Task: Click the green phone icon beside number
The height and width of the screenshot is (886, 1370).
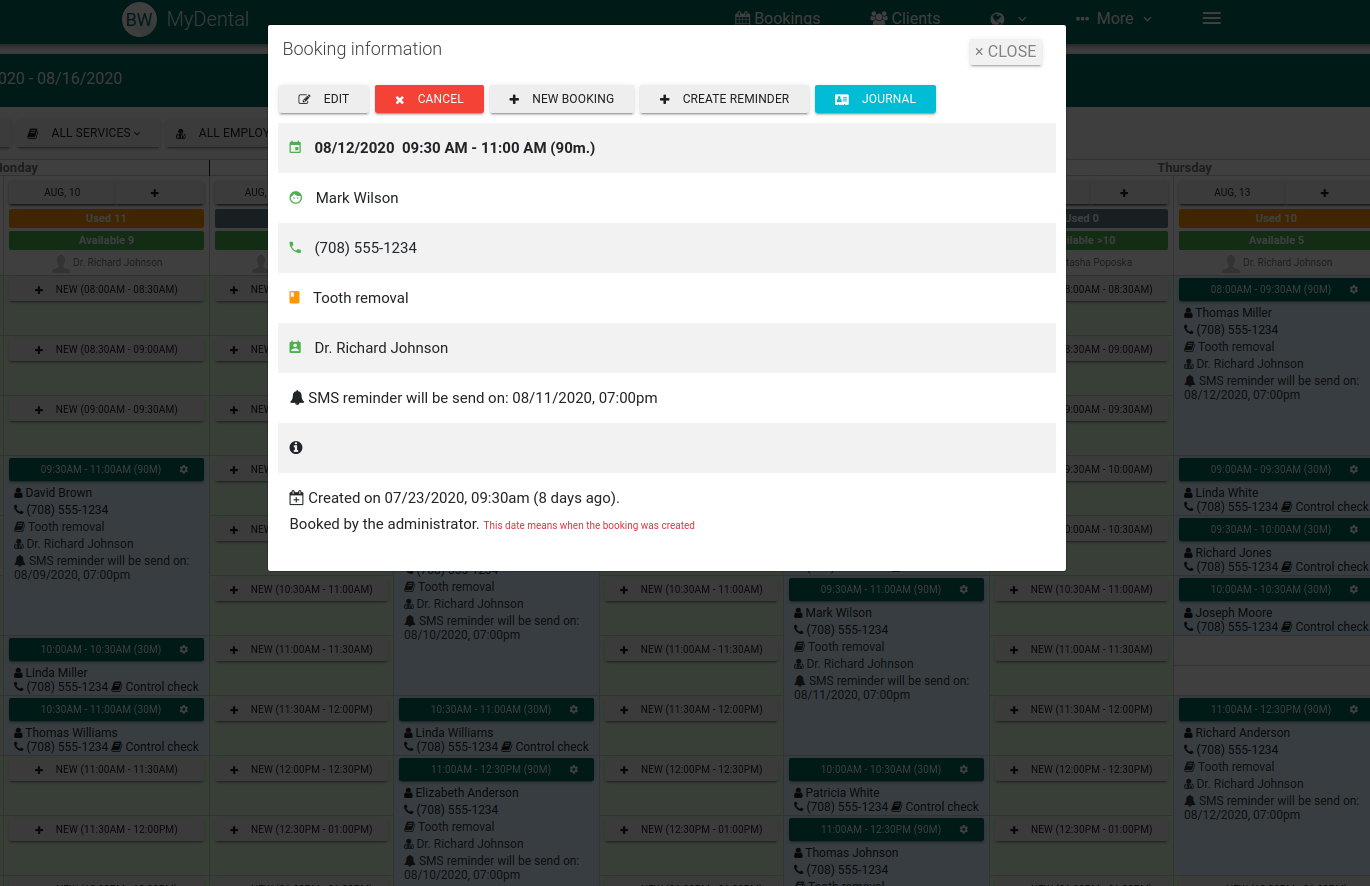Action: [x=295, y=248]
